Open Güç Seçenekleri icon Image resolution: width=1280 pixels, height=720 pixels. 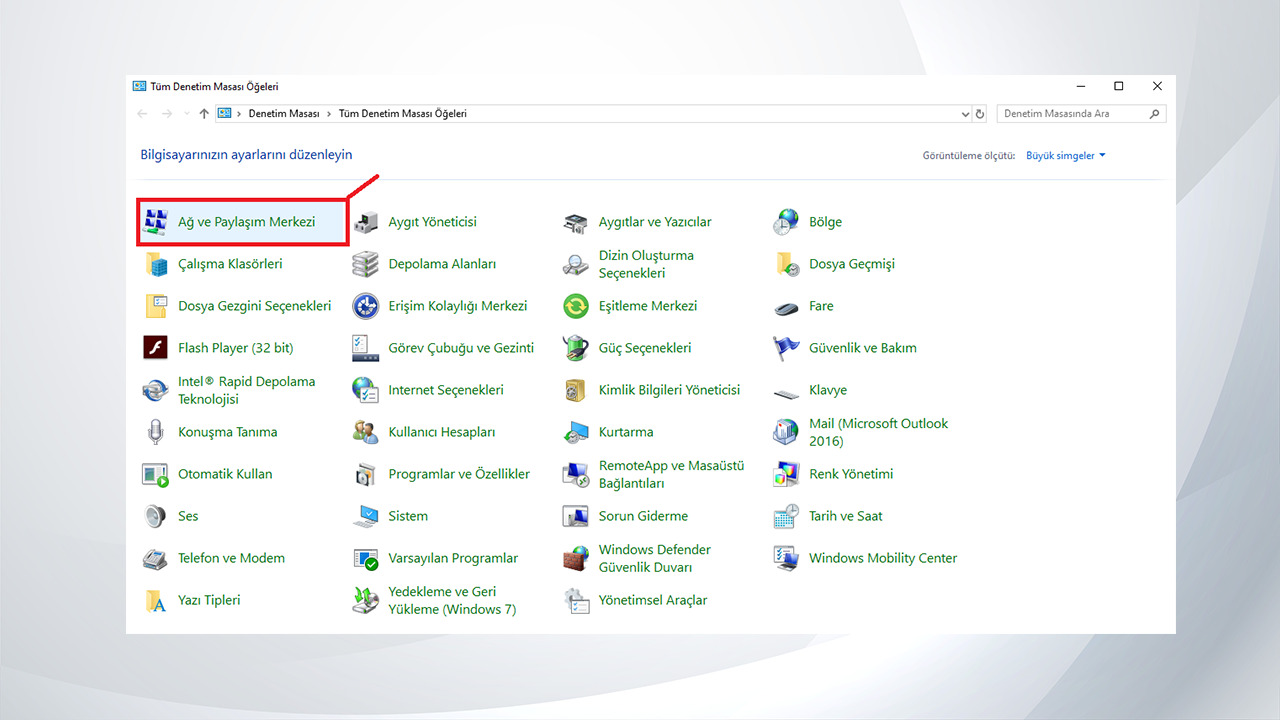coord(576,348)
